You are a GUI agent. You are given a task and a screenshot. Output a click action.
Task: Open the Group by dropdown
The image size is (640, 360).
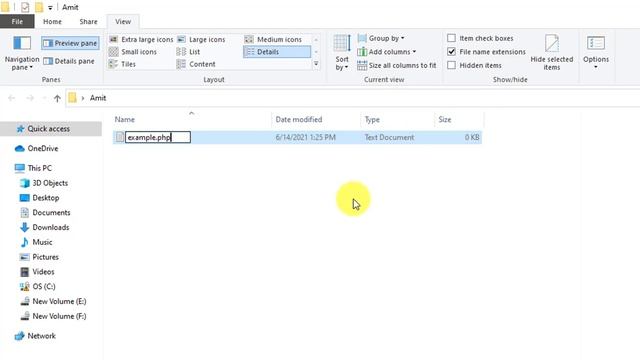click(x=381, y=38)
